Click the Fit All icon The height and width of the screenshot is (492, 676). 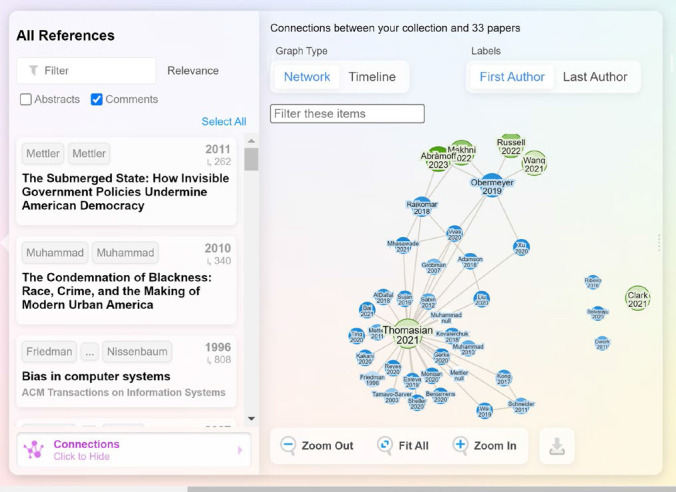[385, 445]
